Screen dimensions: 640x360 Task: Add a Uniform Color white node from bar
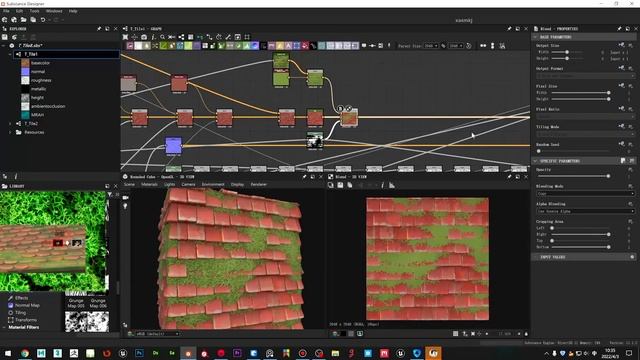pyautogui.click(x=138, y=46)
